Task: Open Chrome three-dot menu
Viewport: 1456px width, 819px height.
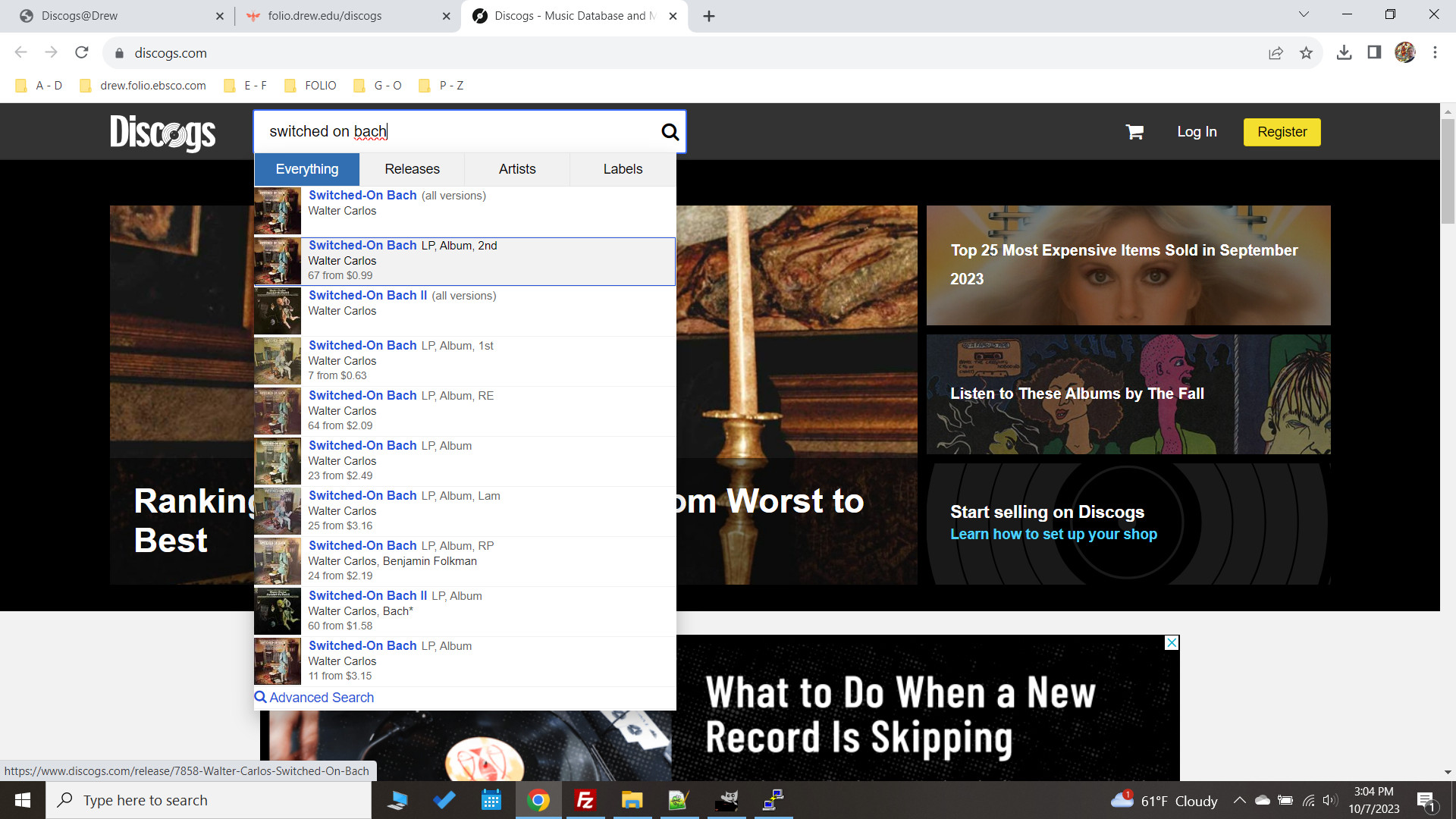Action: point(1435,52)
